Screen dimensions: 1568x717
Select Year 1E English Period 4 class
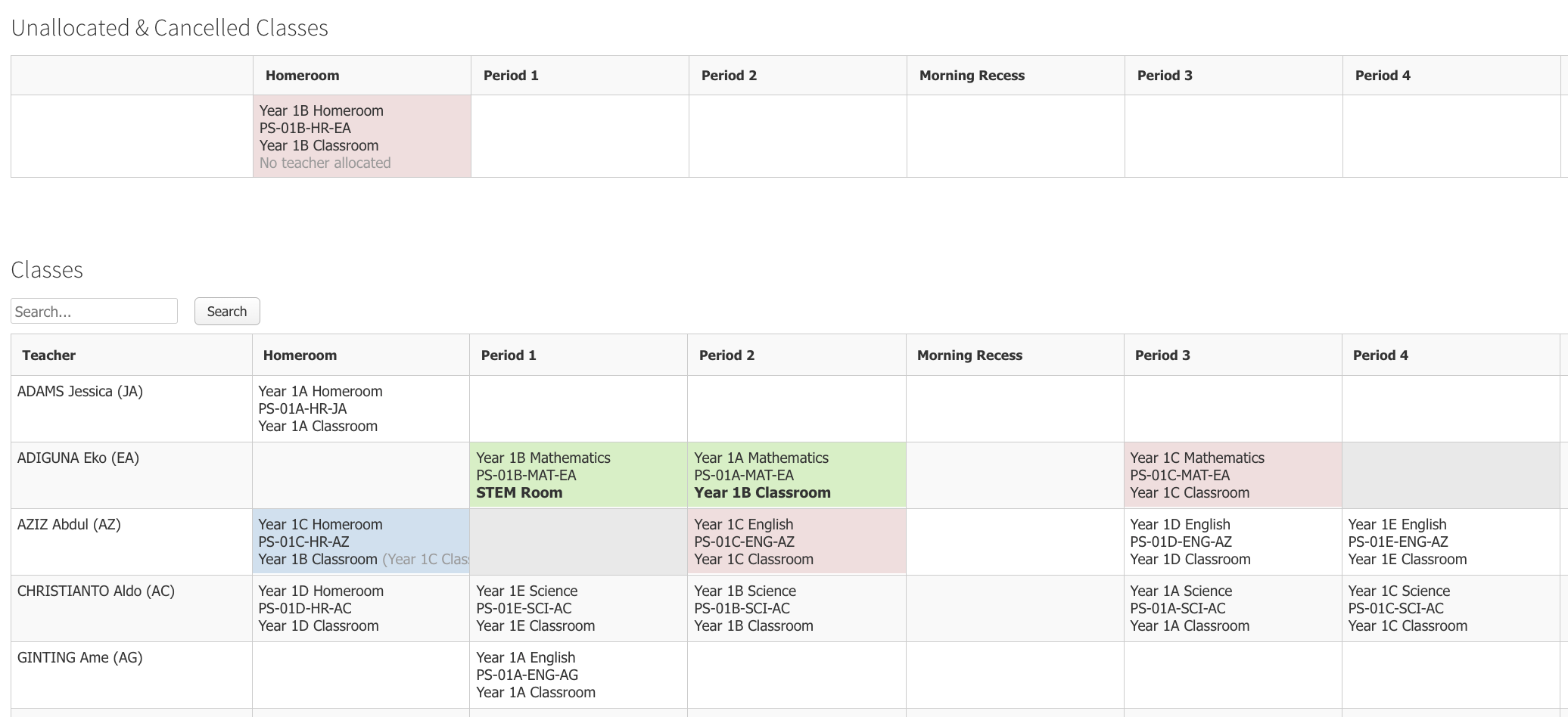[x=1451, y=542]
